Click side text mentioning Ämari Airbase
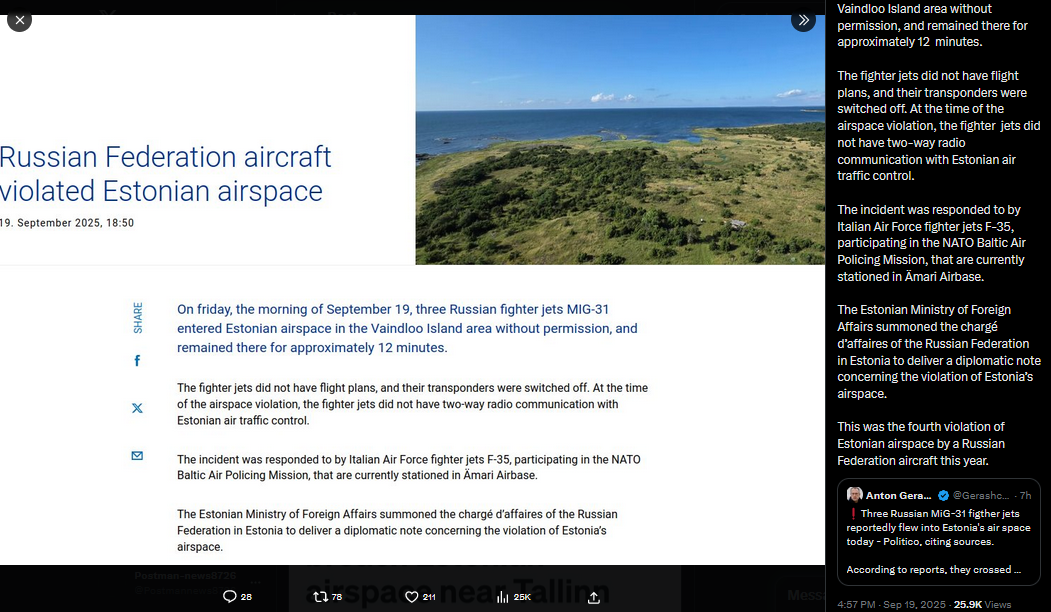1051x612 pixels. (932, 243)
